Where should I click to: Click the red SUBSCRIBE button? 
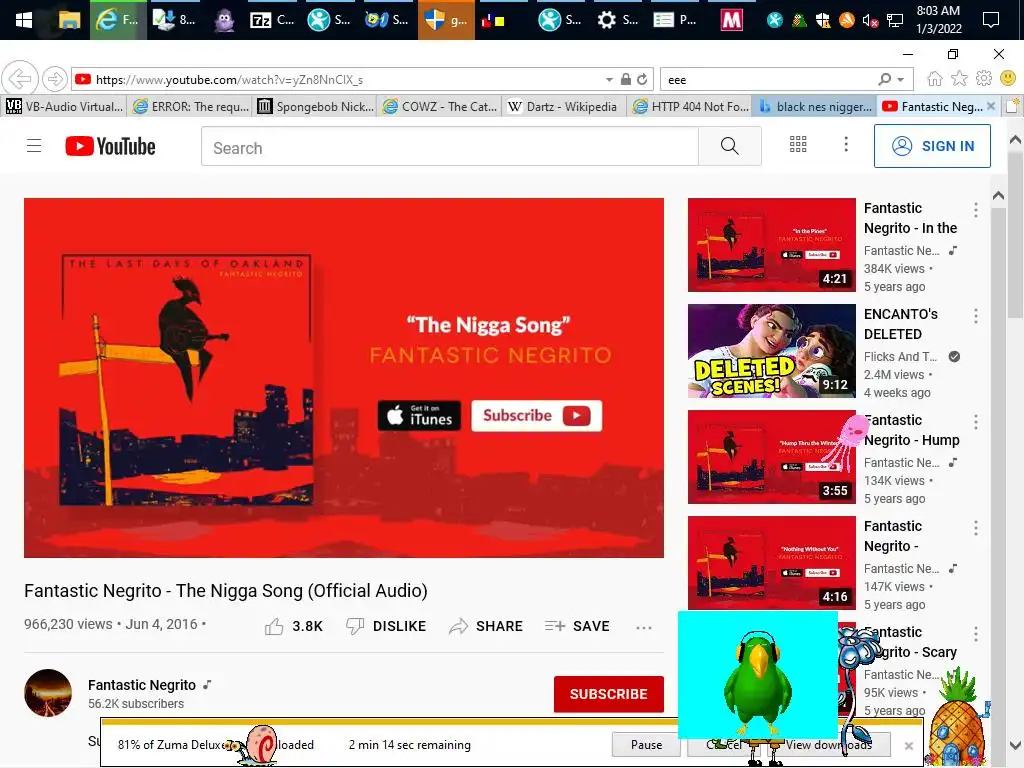pos(609,694)
